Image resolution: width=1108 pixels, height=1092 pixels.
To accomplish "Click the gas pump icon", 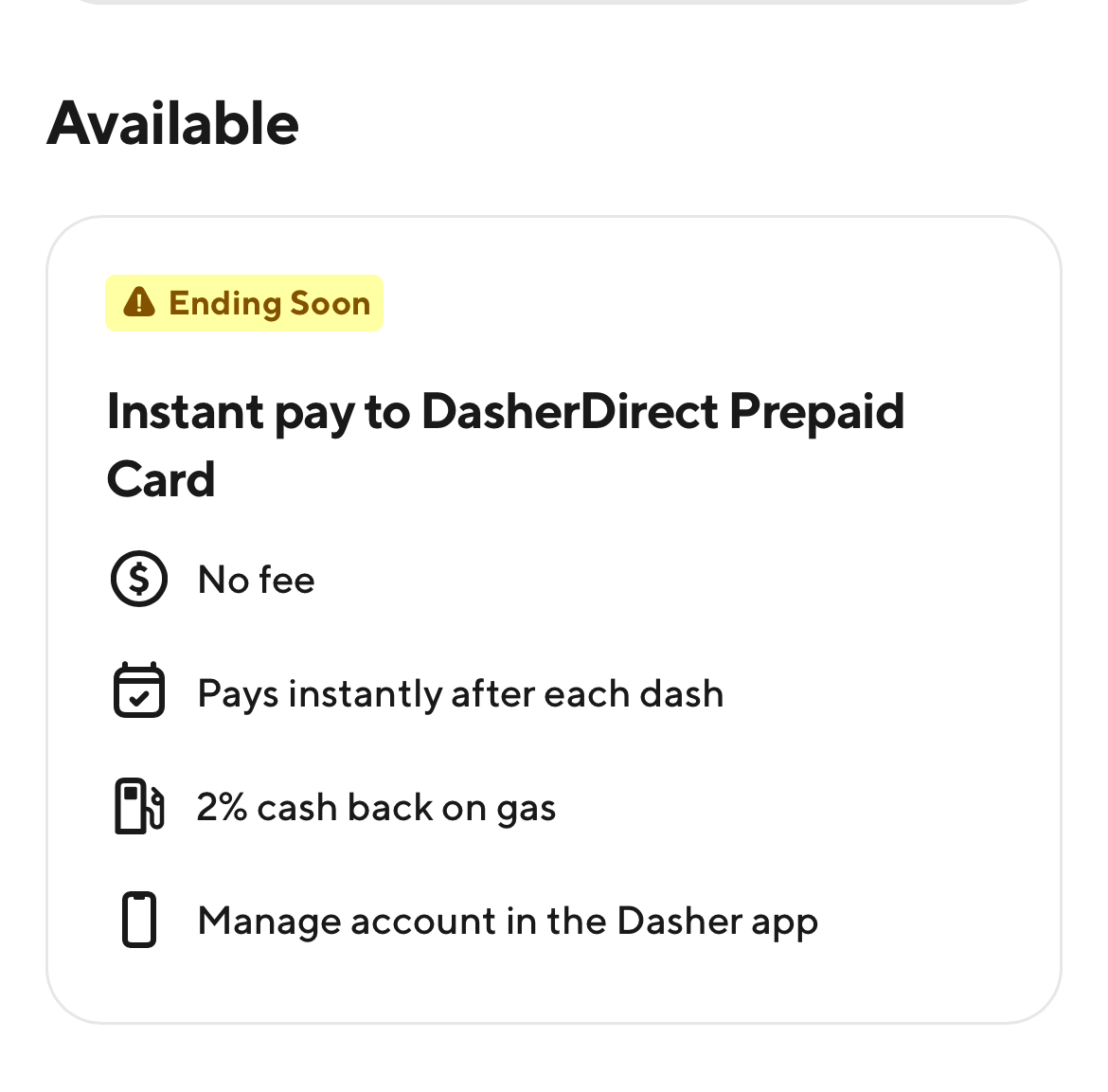I will [139, 806].
